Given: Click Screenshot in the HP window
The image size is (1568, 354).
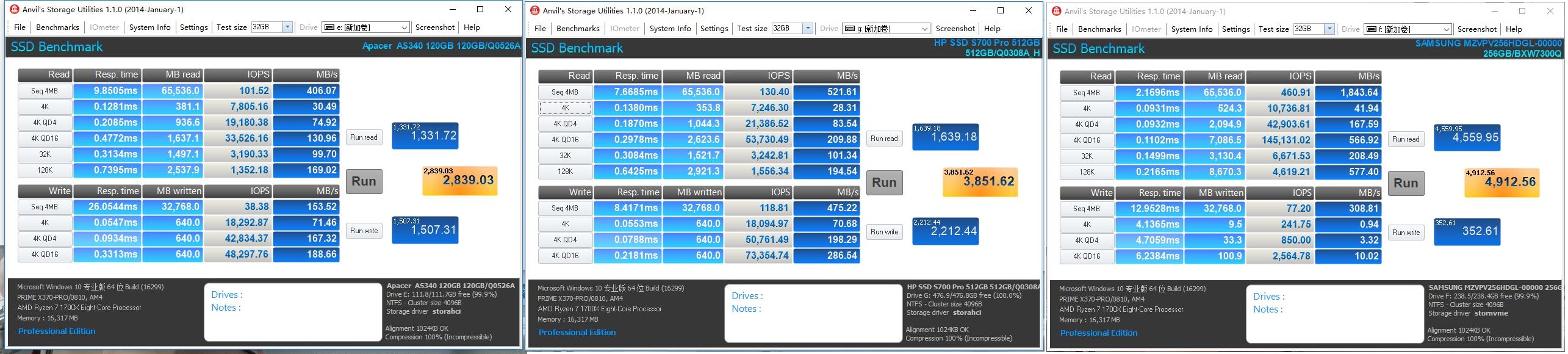Looking at the screenshot, I should [x=955, y=29].
